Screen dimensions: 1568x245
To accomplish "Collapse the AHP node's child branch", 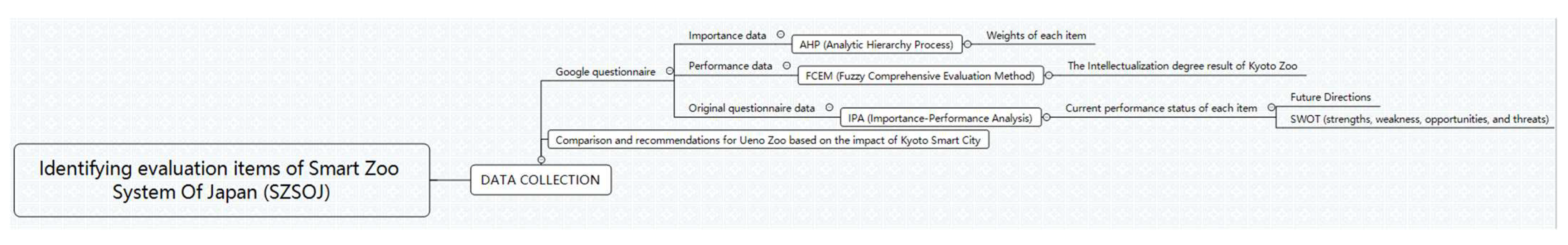I will point(967,44).
